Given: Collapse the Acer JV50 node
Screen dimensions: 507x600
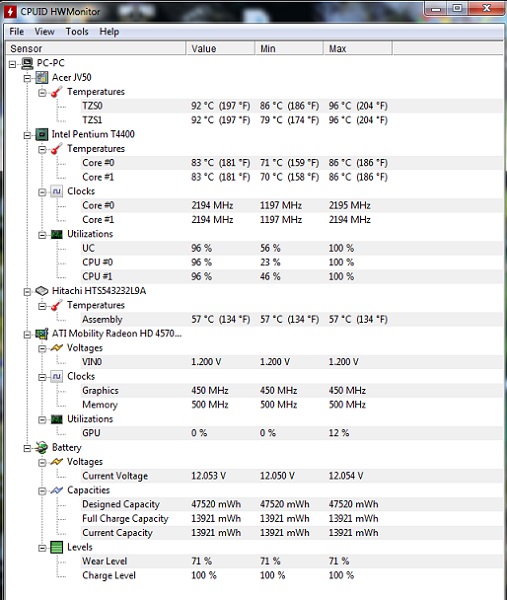Looking at the screenshot, I should point(27,78).
